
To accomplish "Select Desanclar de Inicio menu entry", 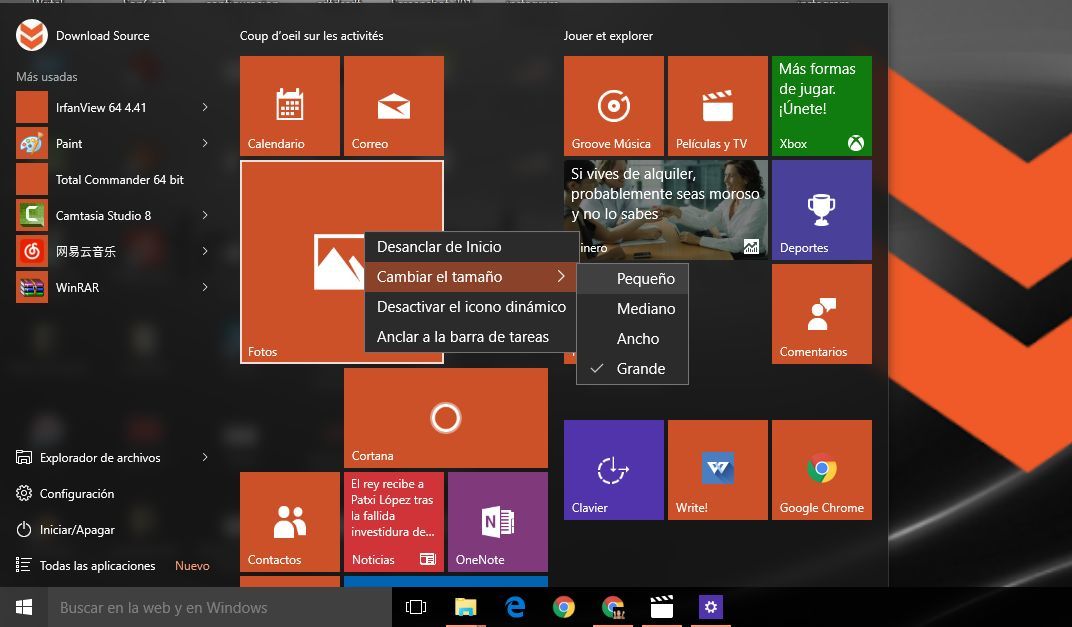I will tap(471, 247).
